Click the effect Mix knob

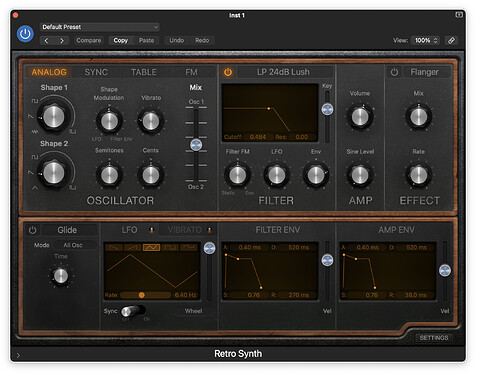tap(419, 117)
